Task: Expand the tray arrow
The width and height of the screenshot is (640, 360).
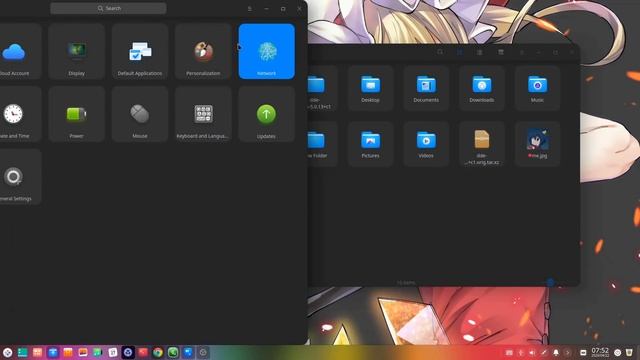Action: (567, 353)
